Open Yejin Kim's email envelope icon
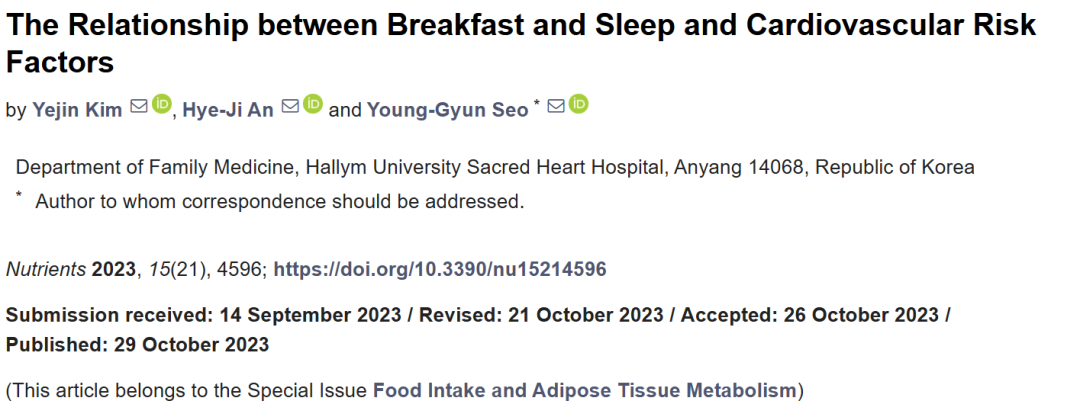The image size is (1080, 417). 138,107
